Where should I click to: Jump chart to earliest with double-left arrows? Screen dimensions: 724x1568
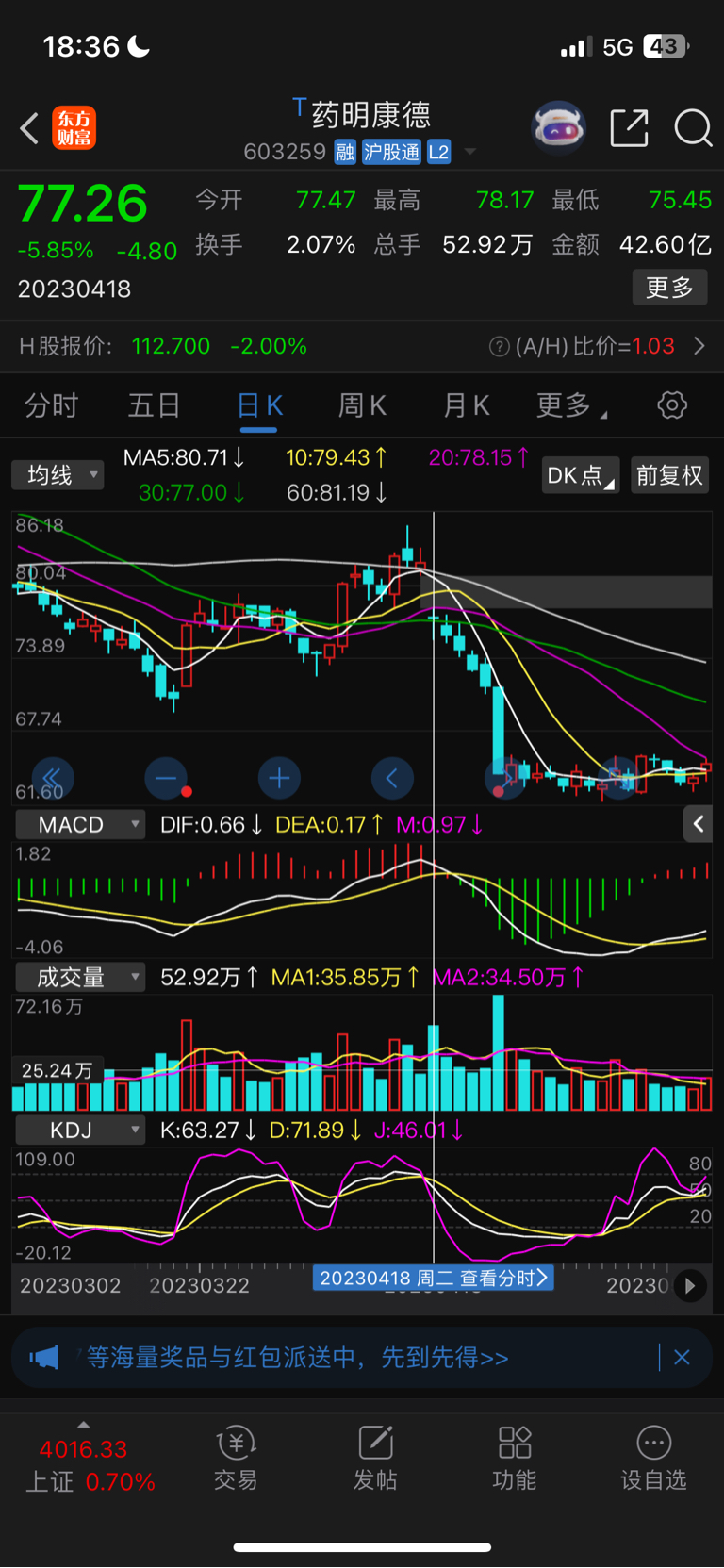[53, 778]
